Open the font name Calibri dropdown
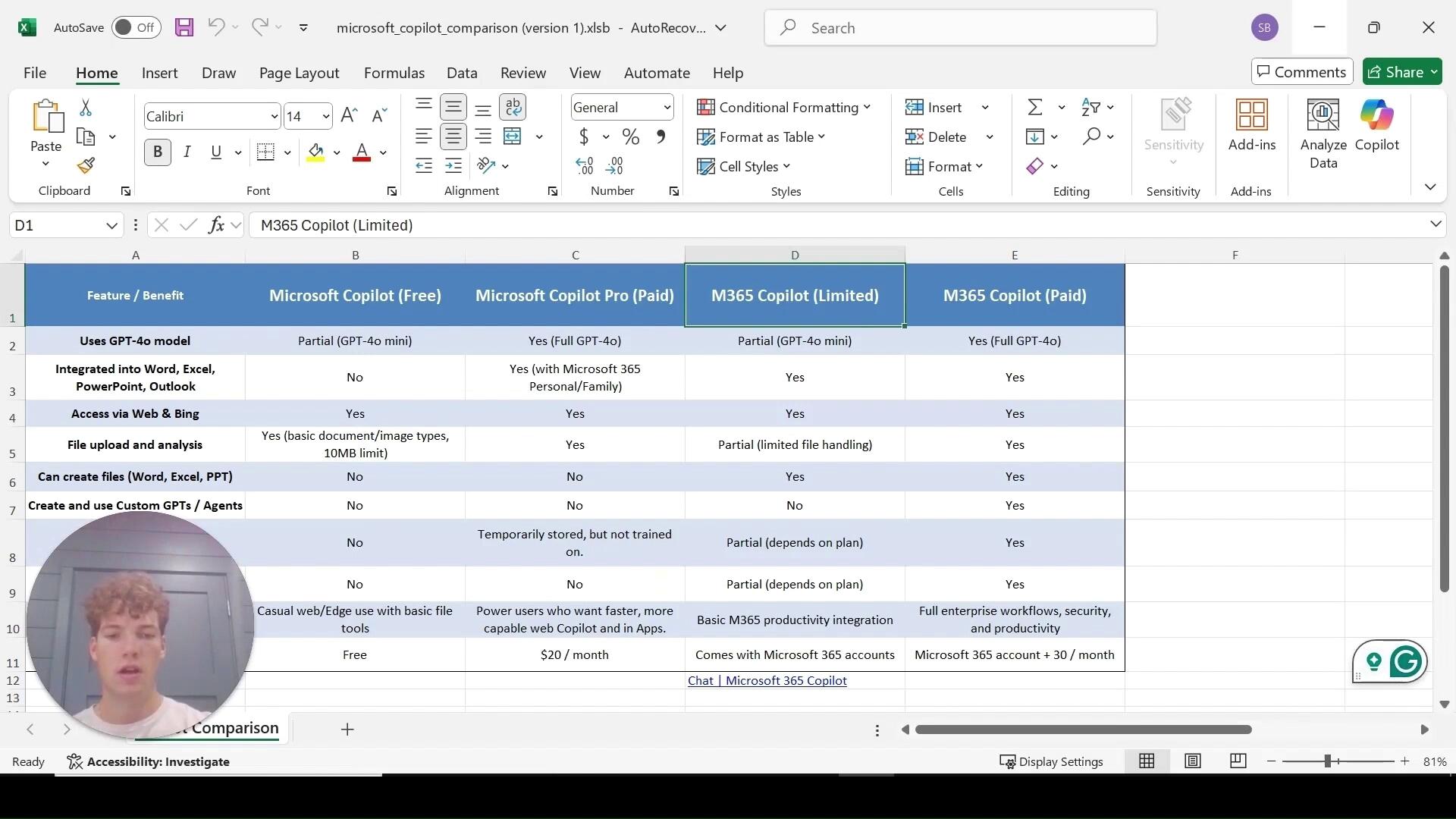 [x=274, y=116]
